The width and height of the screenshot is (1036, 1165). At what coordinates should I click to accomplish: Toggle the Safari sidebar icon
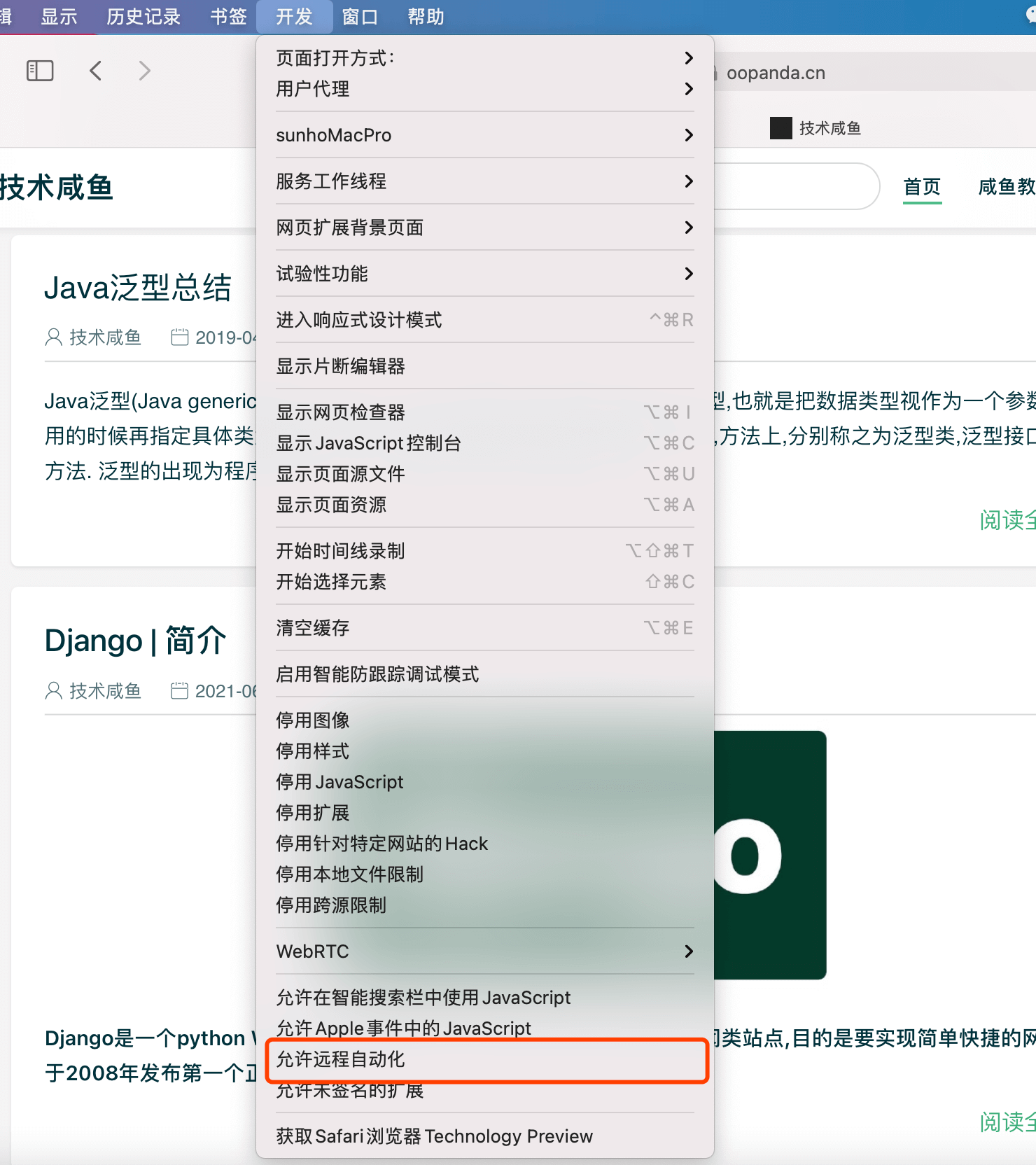point(40,71)
